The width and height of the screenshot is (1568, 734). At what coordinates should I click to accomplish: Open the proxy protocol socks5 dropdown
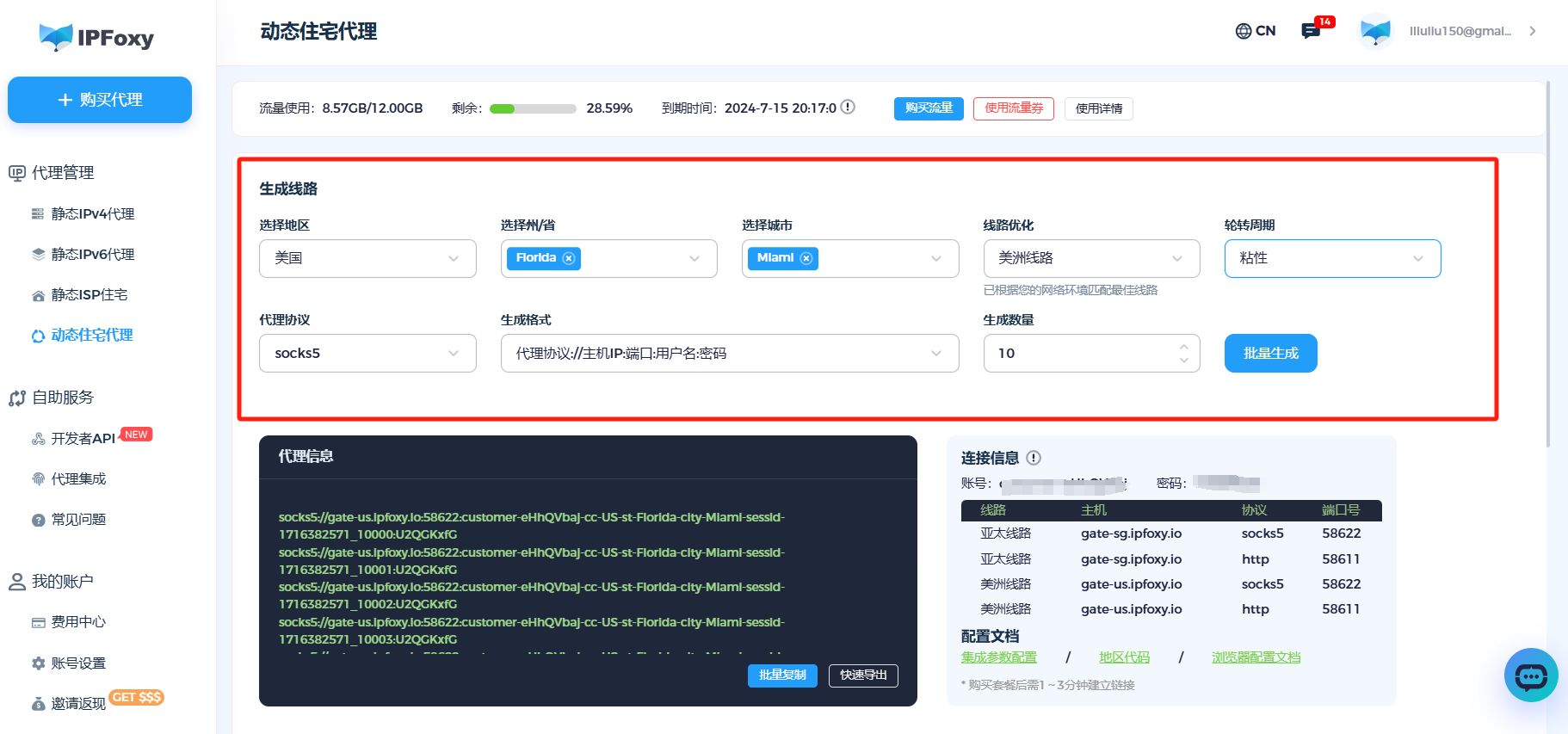(367, 353)
